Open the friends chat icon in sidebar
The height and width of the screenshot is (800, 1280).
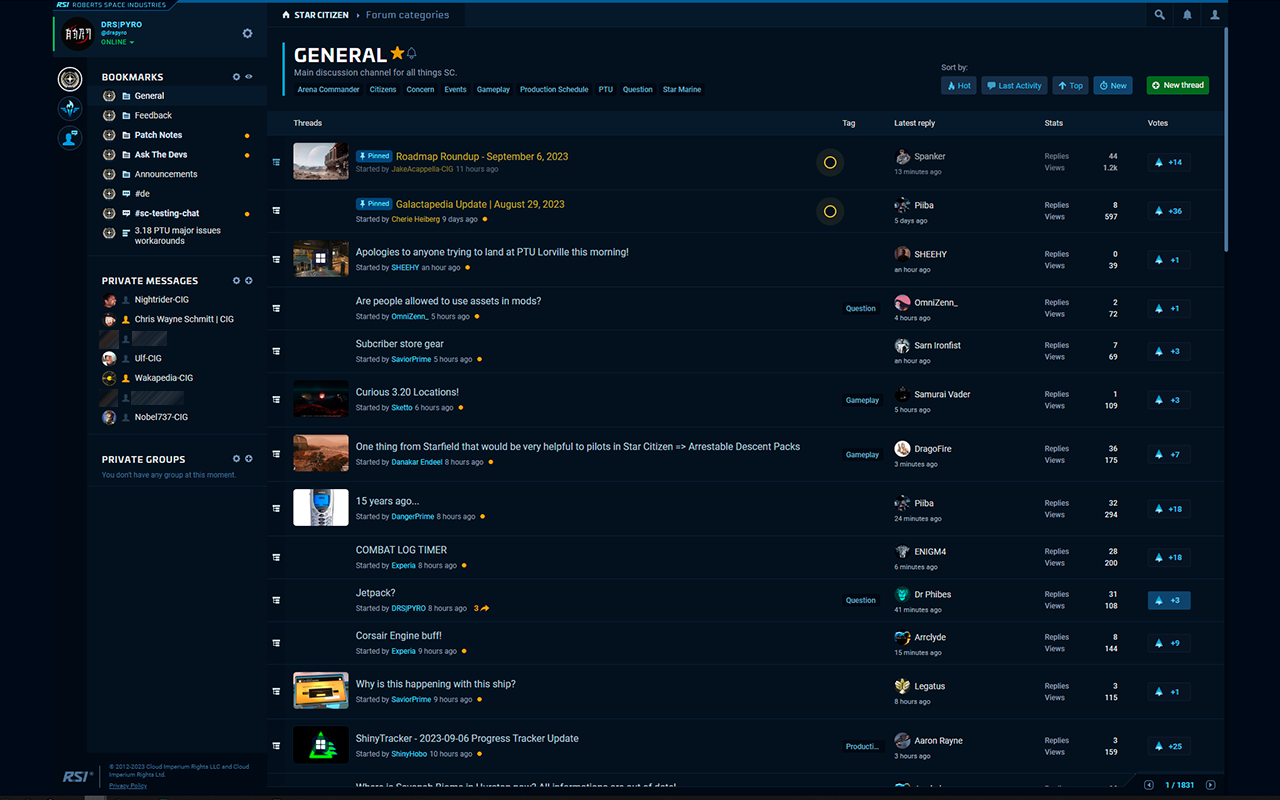pyautogui.click(x=70, y=138)
